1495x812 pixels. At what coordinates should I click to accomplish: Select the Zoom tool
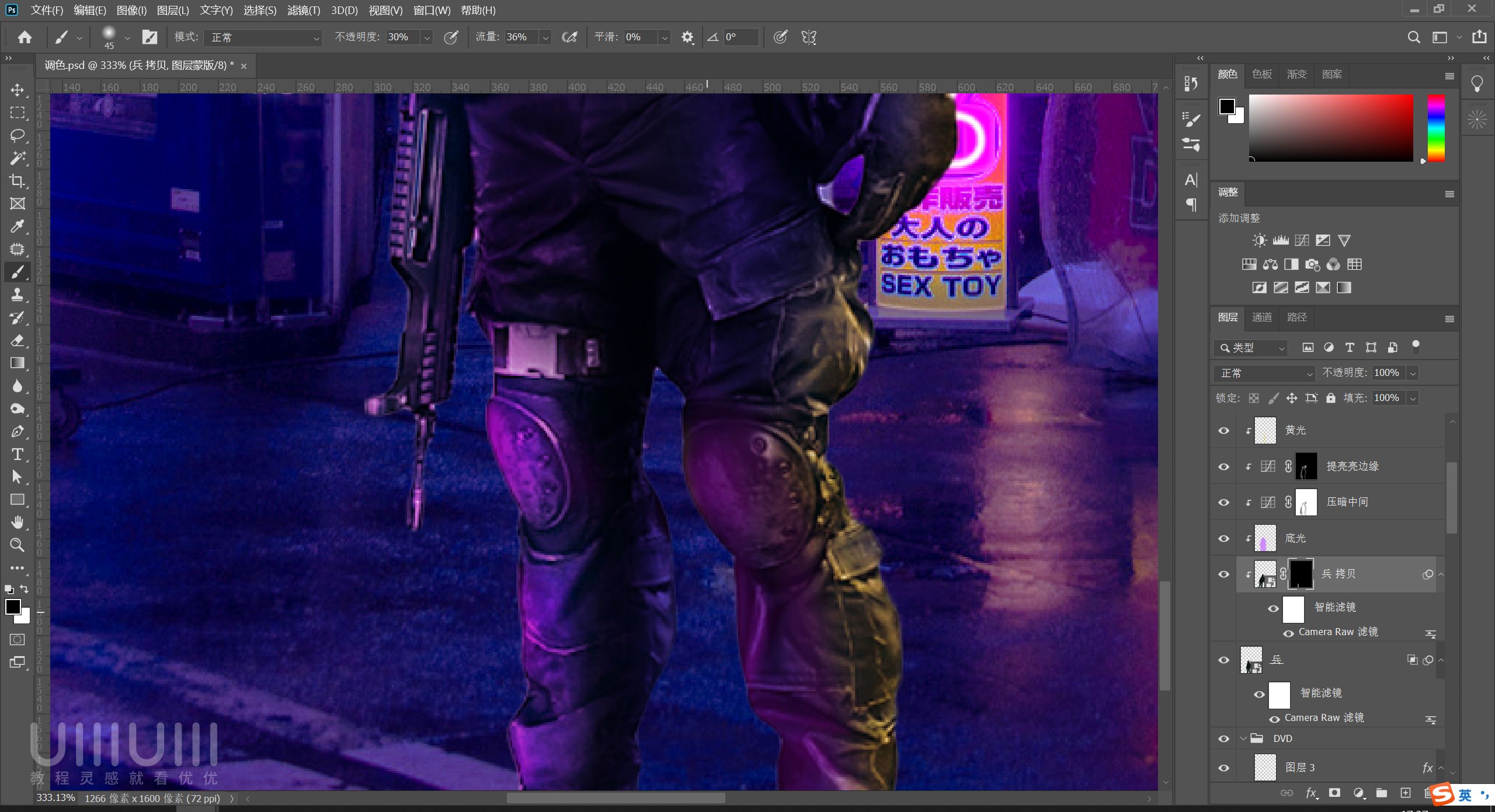click(x=18, y=545)
